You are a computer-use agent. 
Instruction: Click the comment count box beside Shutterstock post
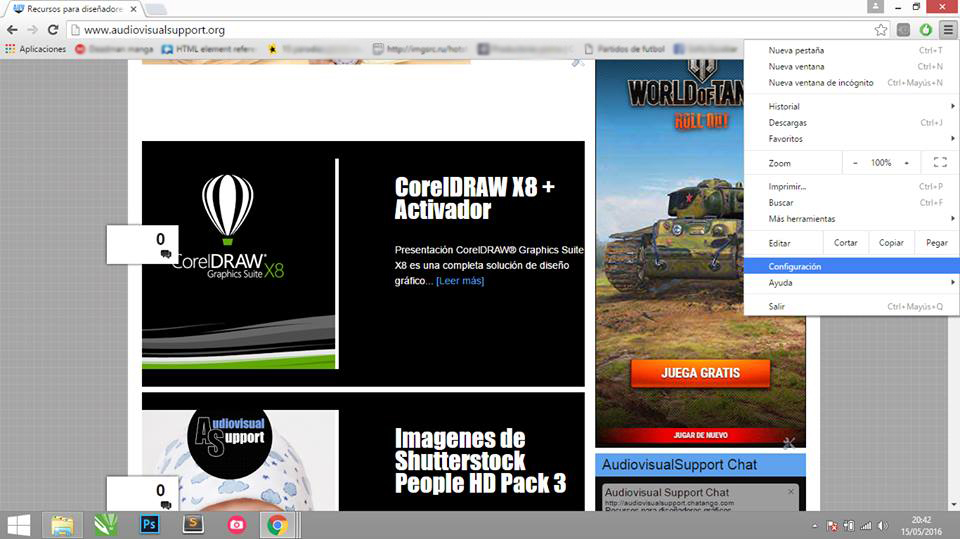[x=142, y=493]
